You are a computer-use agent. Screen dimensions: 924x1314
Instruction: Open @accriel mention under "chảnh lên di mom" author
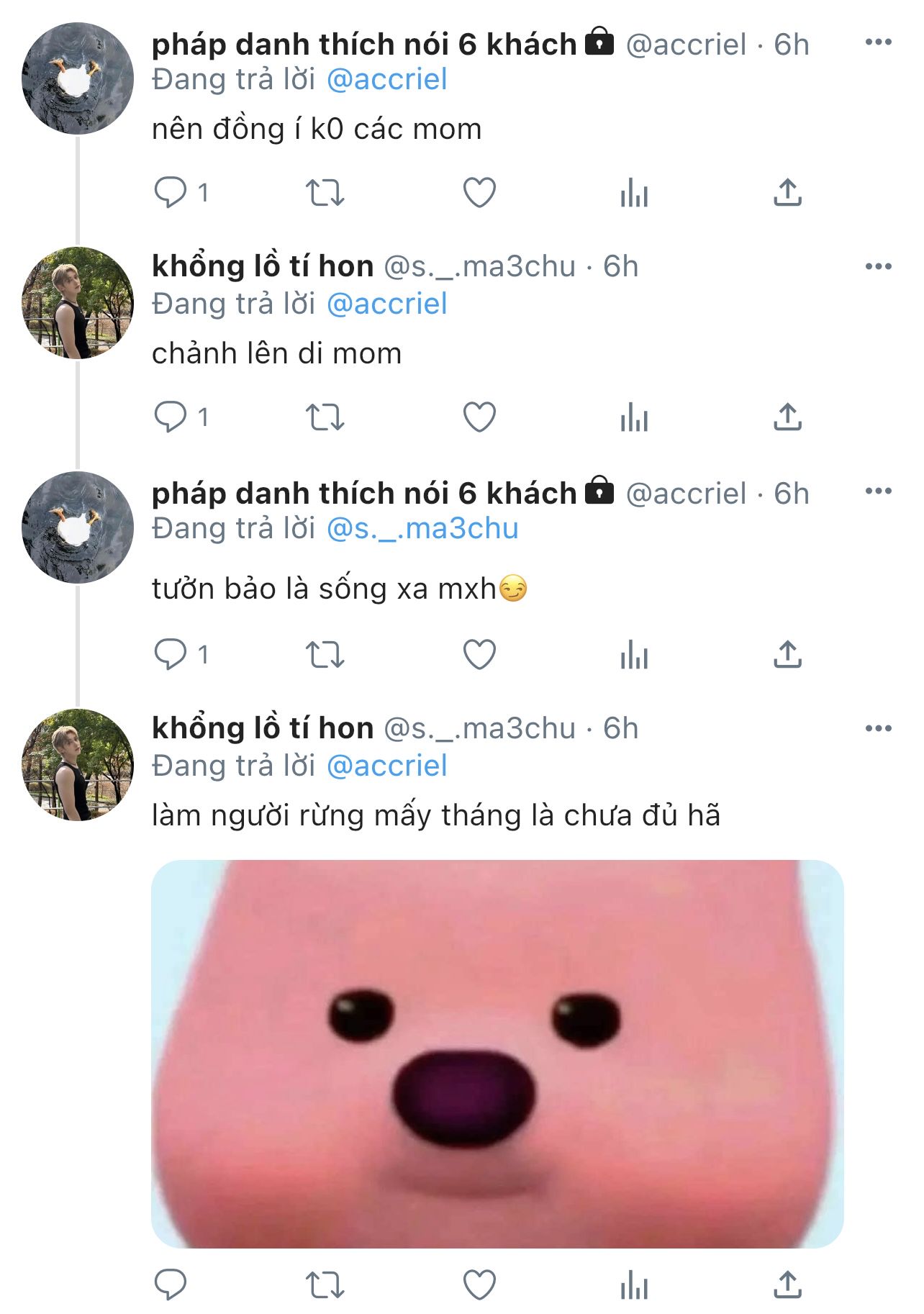387,304
